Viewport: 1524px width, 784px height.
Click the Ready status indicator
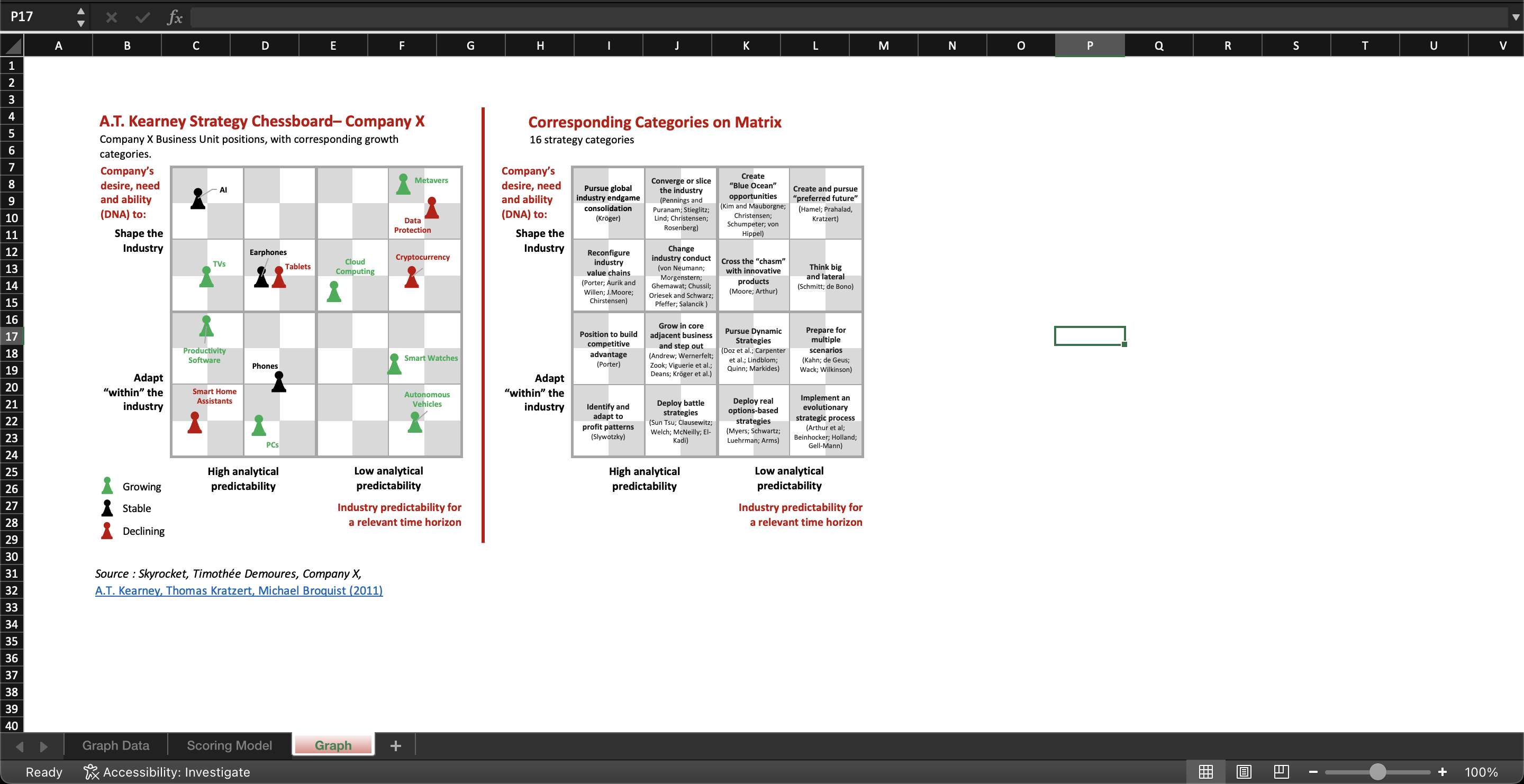(44, 772)
